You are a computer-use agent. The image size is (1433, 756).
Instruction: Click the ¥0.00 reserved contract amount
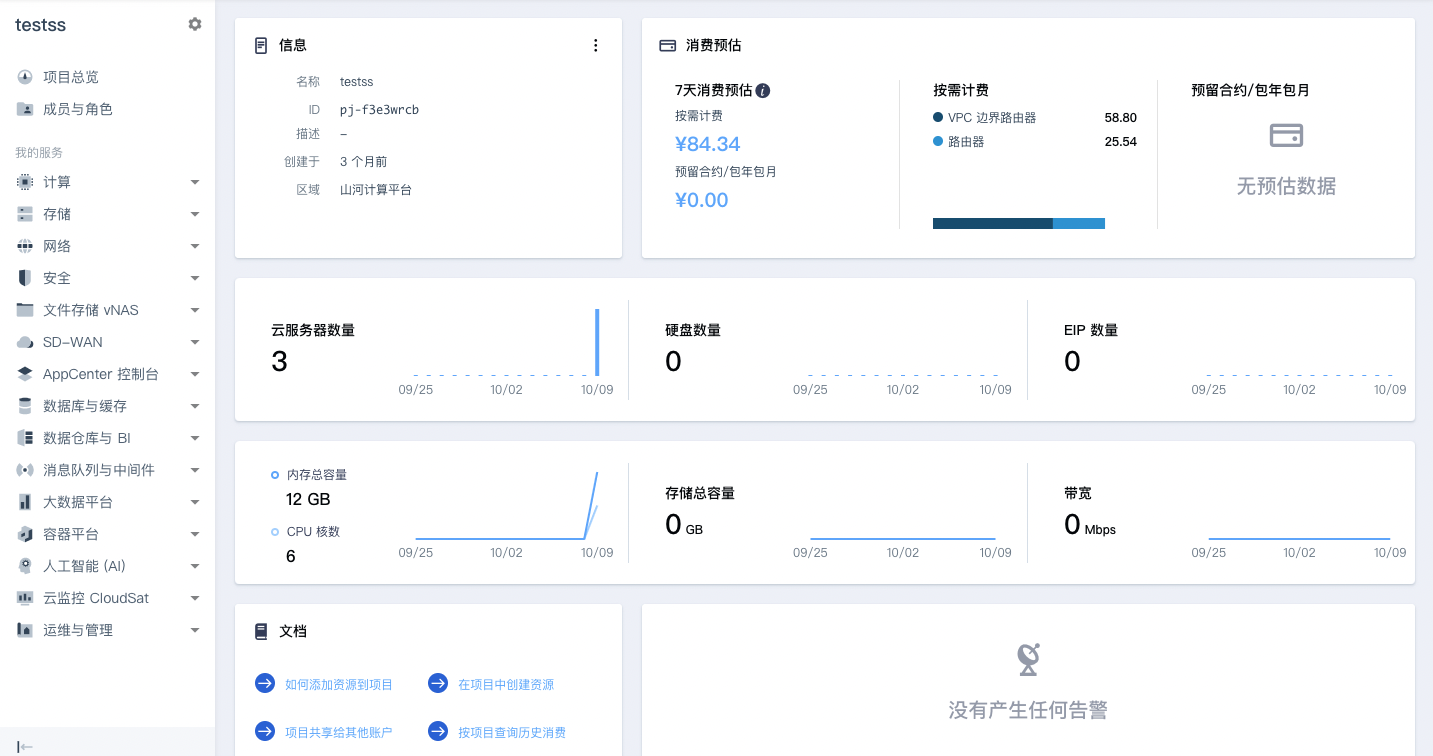click(x=702, y=200)
